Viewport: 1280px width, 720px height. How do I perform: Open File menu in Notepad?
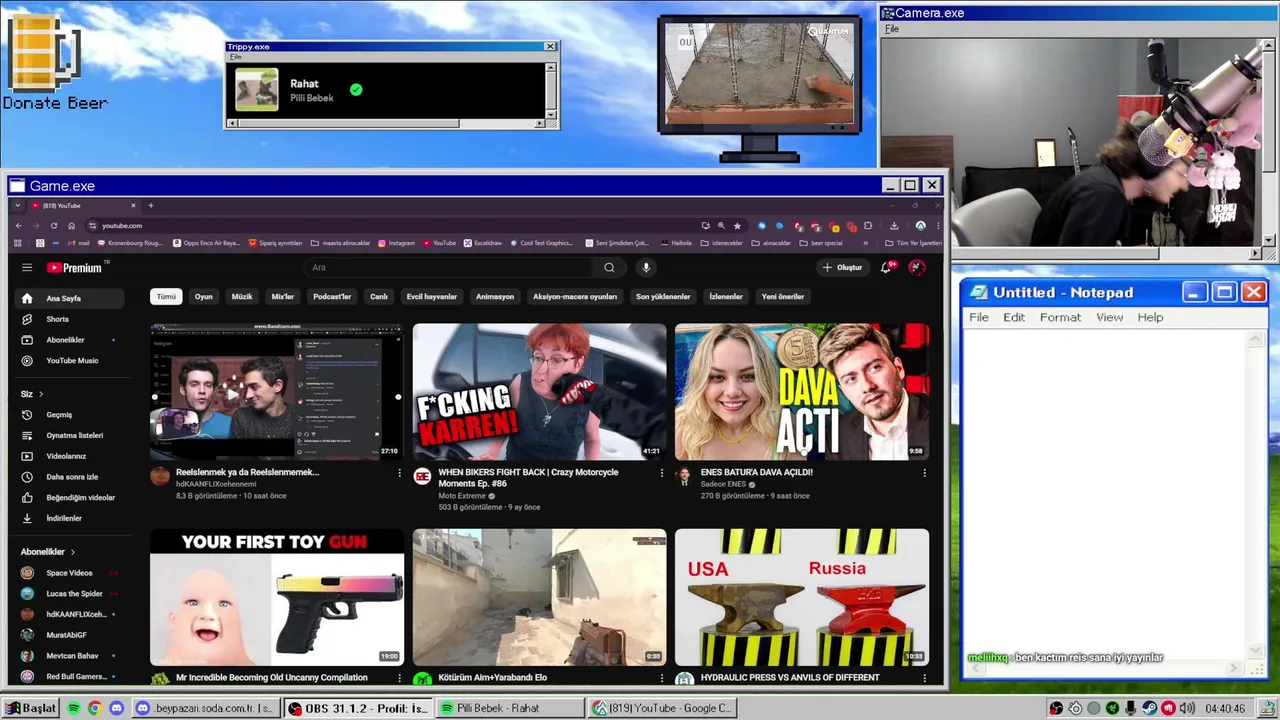click(979, 317)
